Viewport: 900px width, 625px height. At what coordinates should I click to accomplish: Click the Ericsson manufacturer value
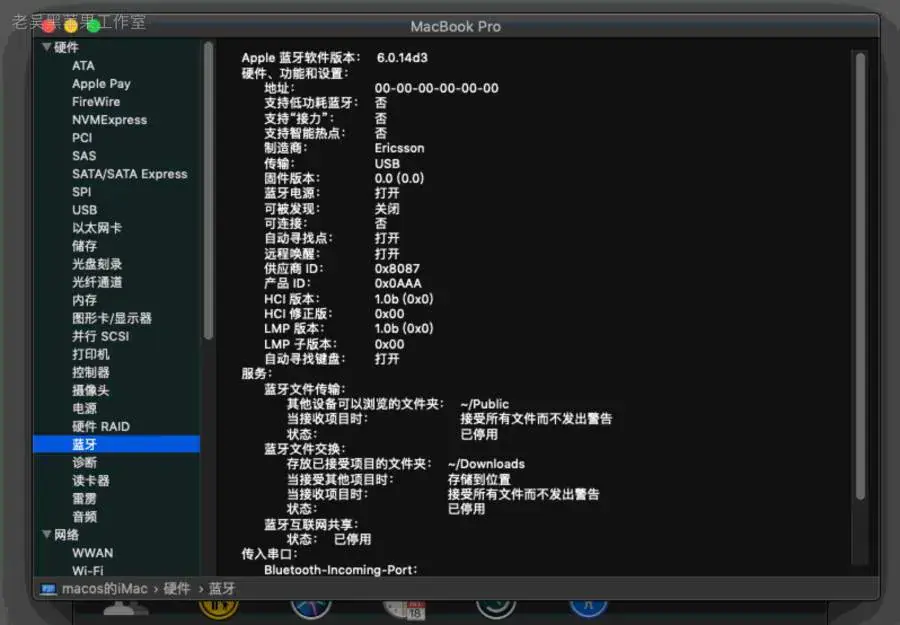[x=399, y=148]
